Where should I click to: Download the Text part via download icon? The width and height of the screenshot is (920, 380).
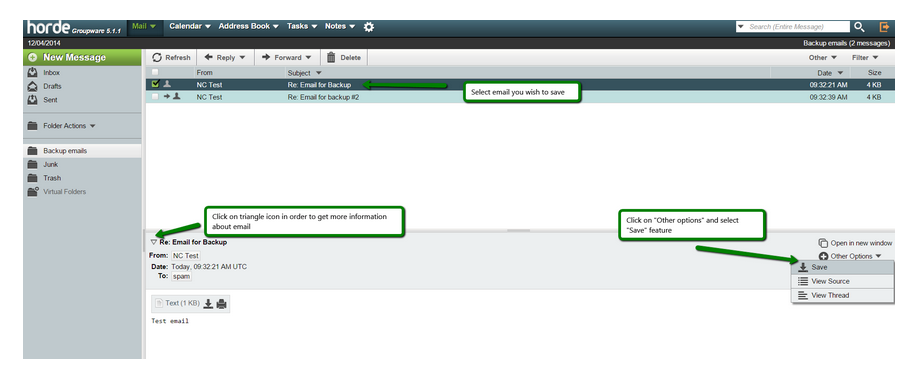click(208, 303)
